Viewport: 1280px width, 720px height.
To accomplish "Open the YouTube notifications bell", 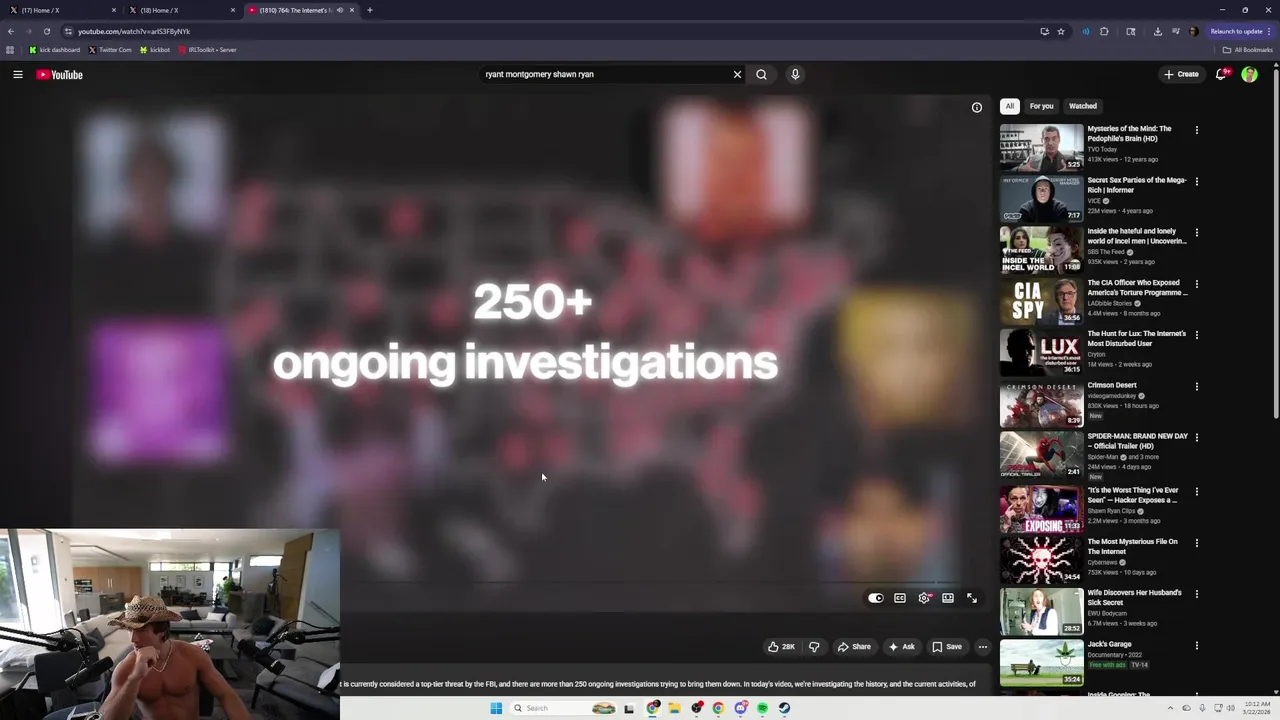I will pyautogui.click(x=1221, y=74).
